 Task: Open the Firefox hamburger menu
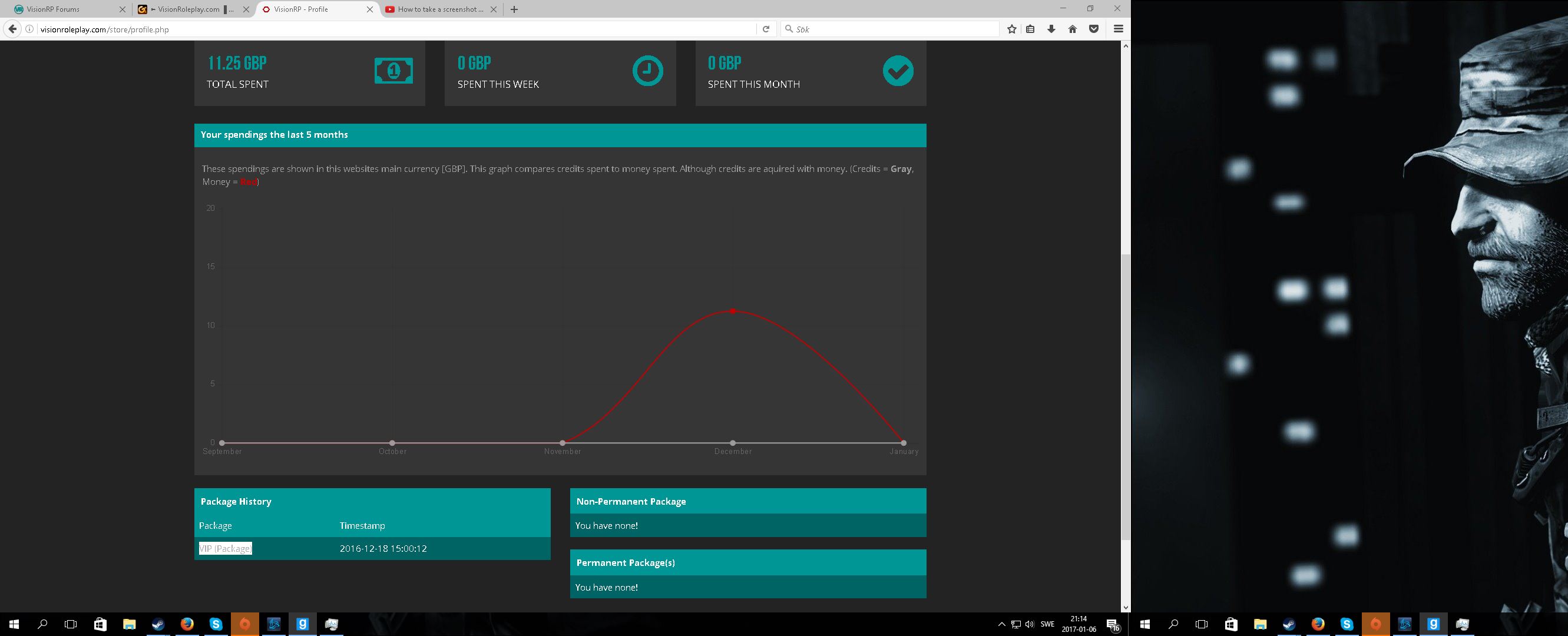(x=1118, y=29)
